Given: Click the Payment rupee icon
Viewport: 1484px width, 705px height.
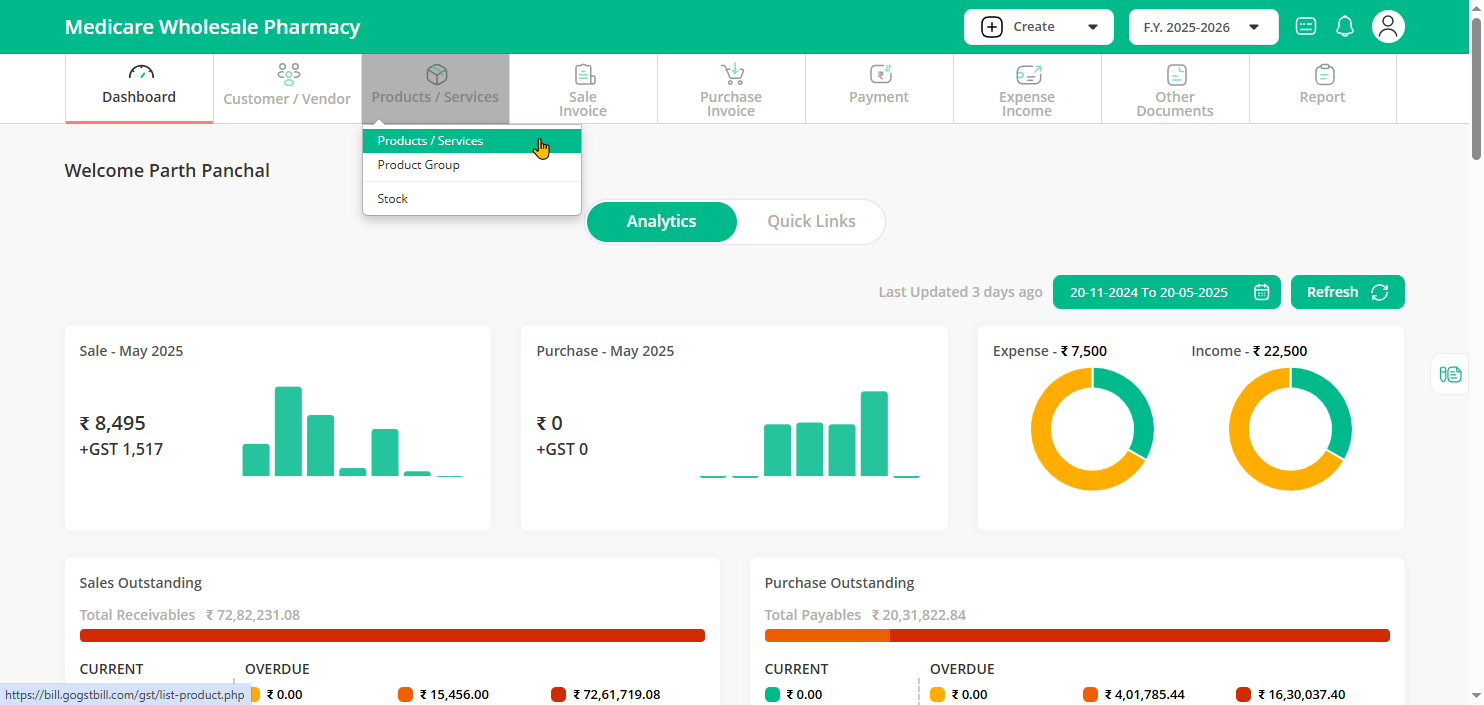Looking at the screenshot, I should 879,75.
